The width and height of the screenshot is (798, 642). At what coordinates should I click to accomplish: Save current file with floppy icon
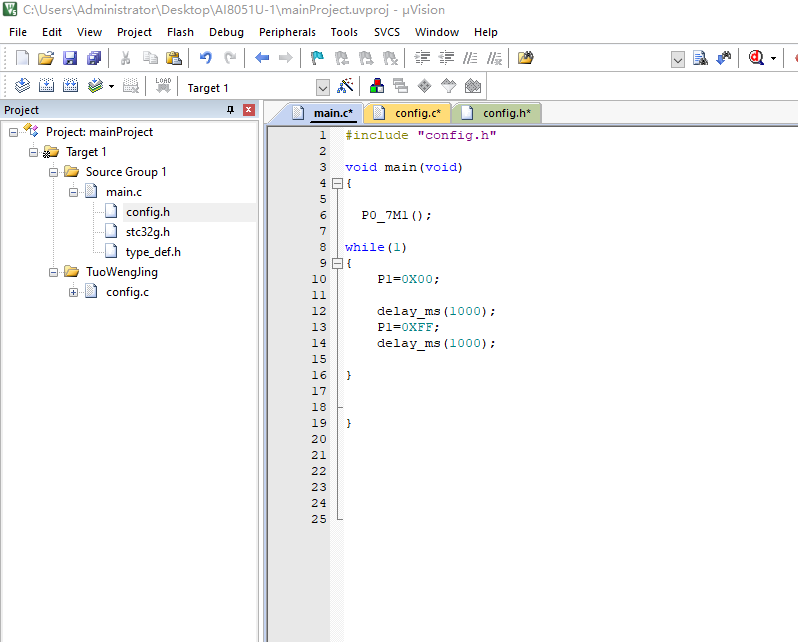pos(70,58)
